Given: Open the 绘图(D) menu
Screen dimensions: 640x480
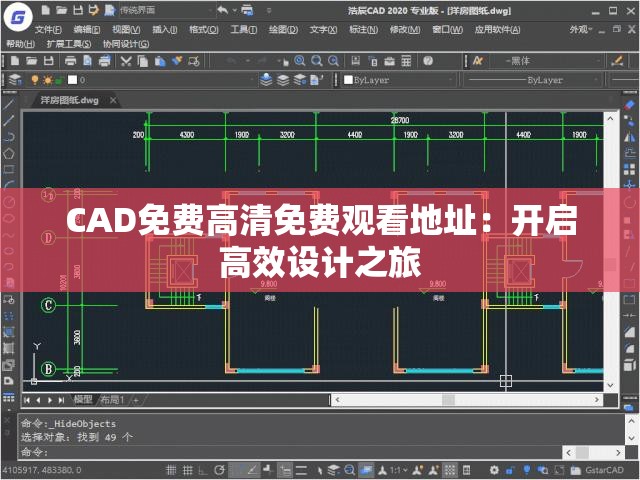Looking at the screenshot, I should coord(283,29).
